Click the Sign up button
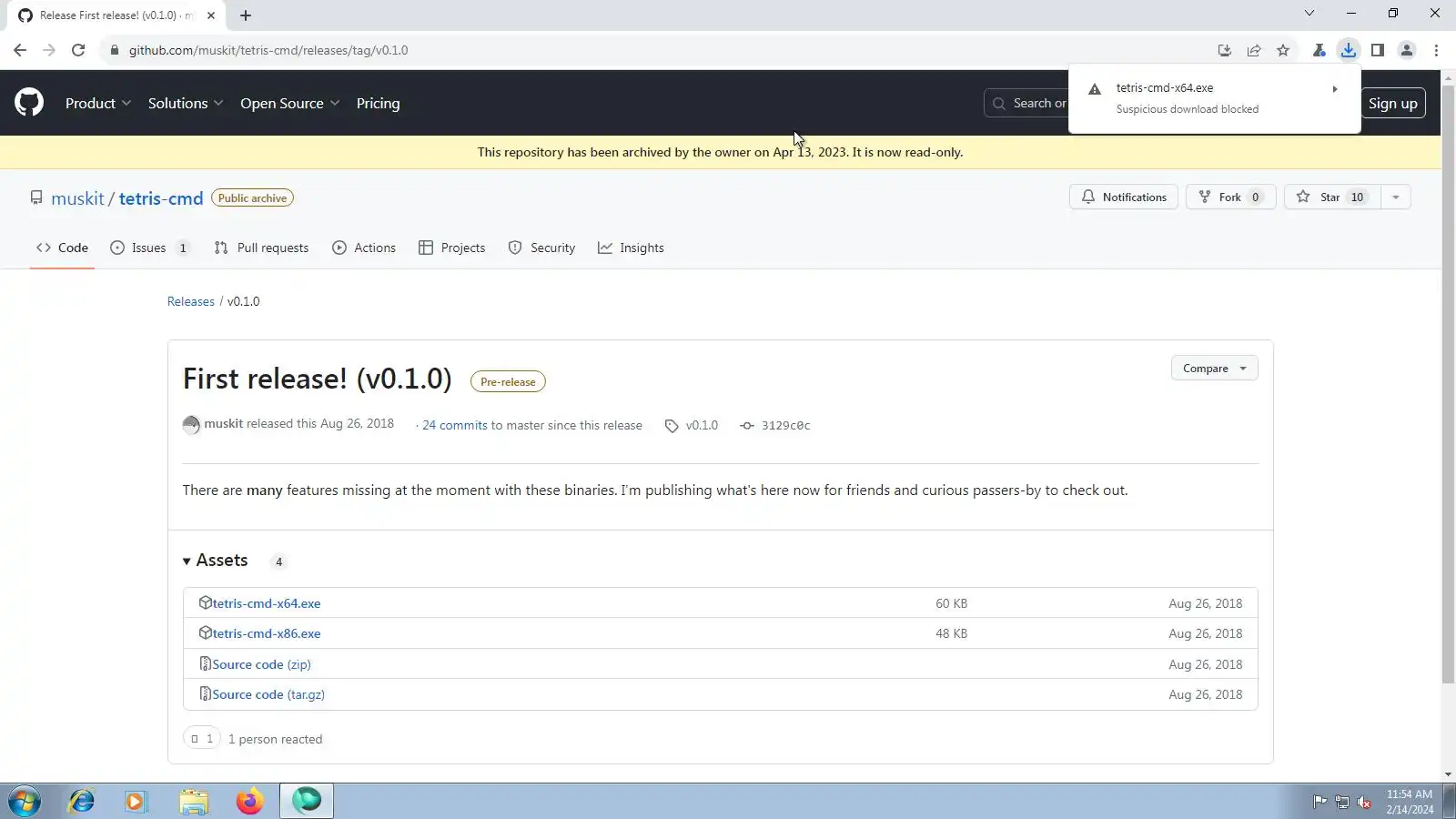Screen dimensions: 1456x819 click(x=1393, y=103)
